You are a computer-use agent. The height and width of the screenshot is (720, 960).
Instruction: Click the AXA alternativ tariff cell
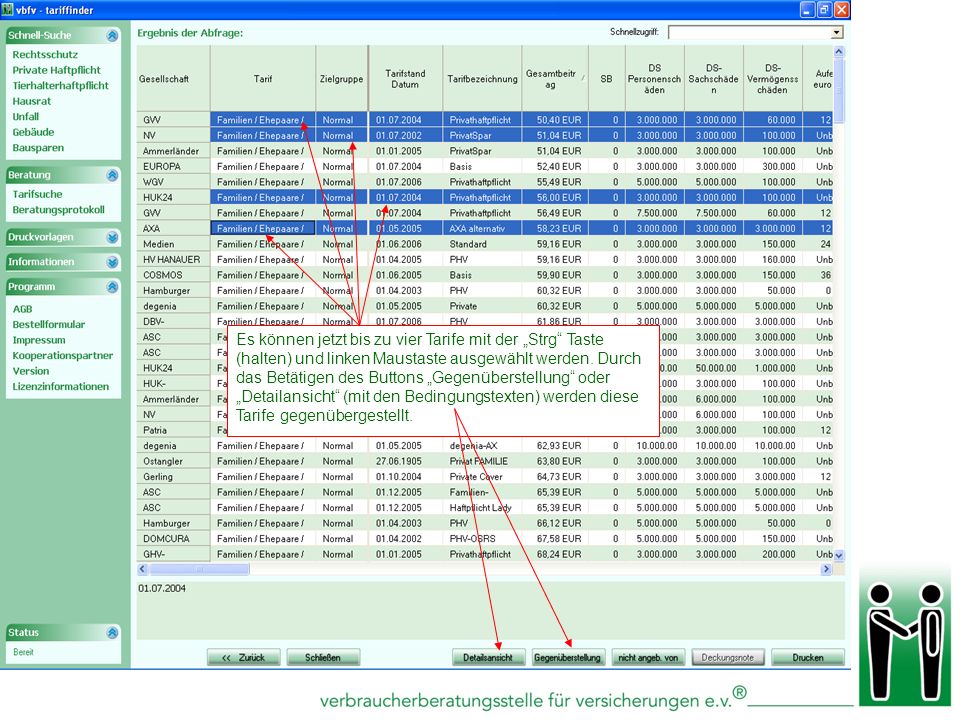[482, 228]
